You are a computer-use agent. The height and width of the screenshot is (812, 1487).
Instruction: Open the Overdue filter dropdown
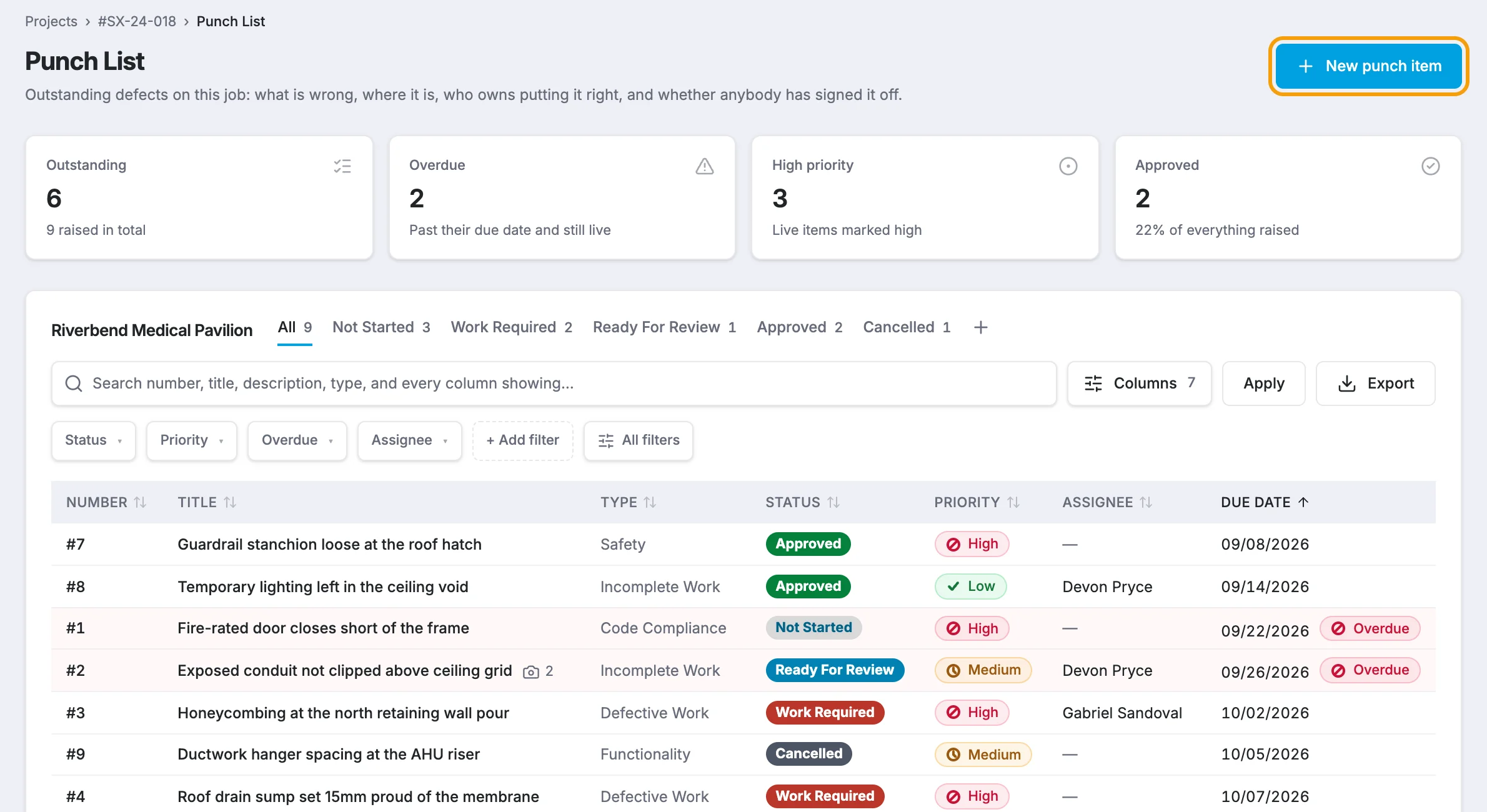[x=297, y=440]
